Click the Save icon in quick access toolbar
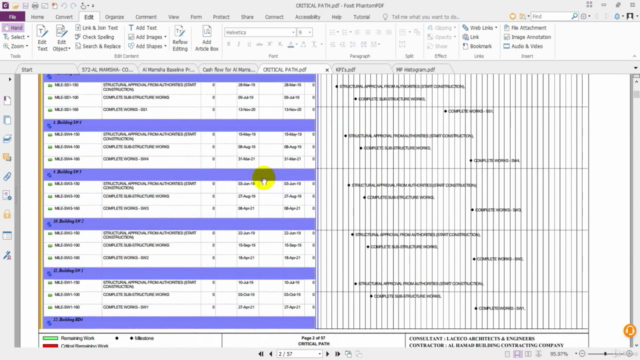This screenshot has height=360, width=640. click(25, 6)
